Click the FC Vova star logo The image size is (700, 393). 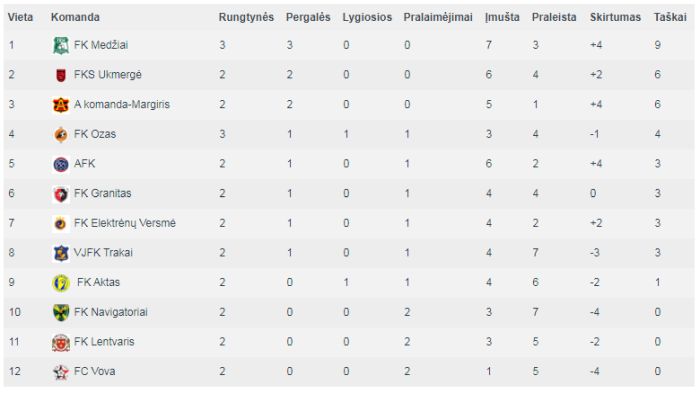tap(61, 372)
